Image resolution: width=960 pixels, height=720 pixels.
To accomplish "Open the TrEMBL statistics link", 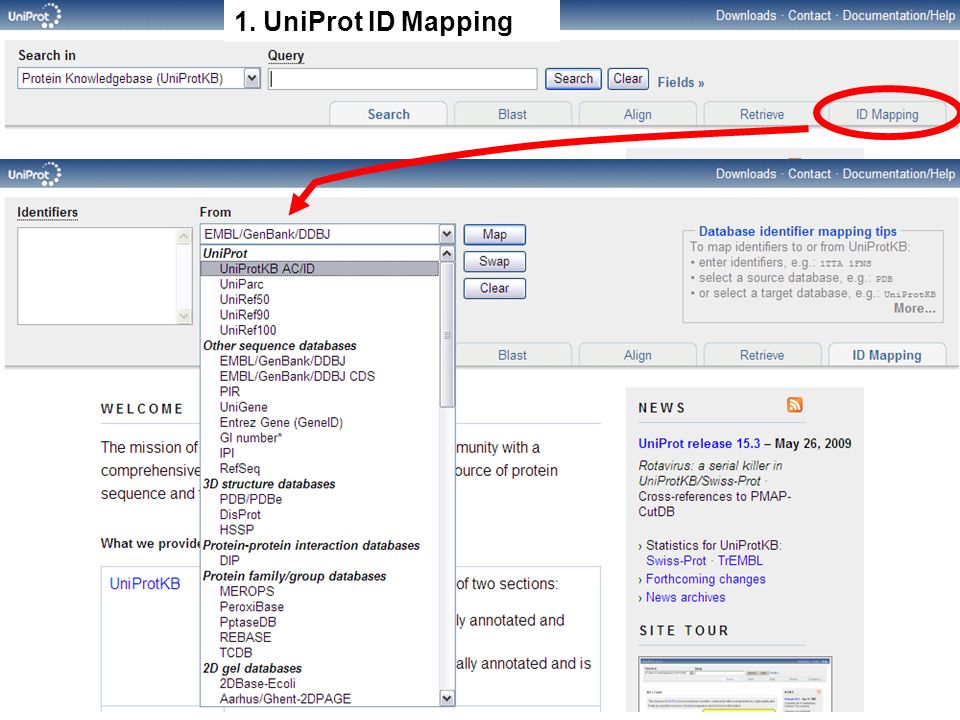I will point(740,561).
